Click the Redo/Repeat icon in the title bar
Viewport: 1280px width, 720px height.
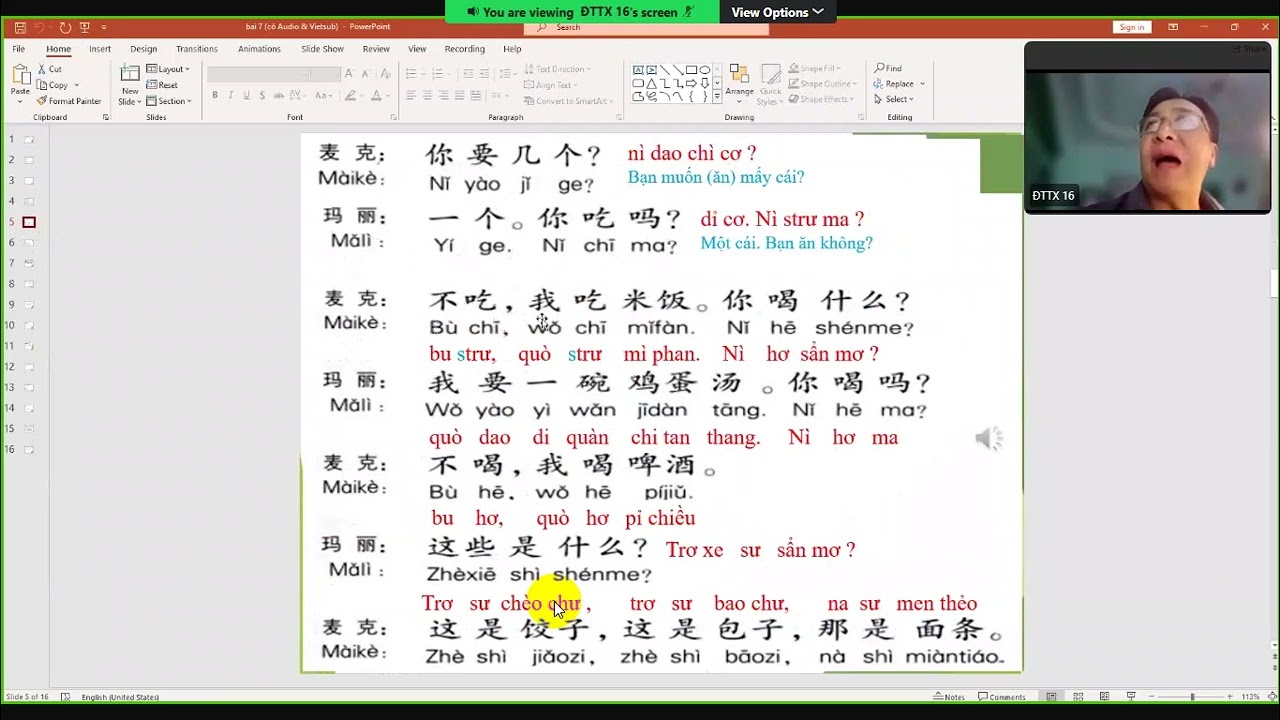point(65,27)
